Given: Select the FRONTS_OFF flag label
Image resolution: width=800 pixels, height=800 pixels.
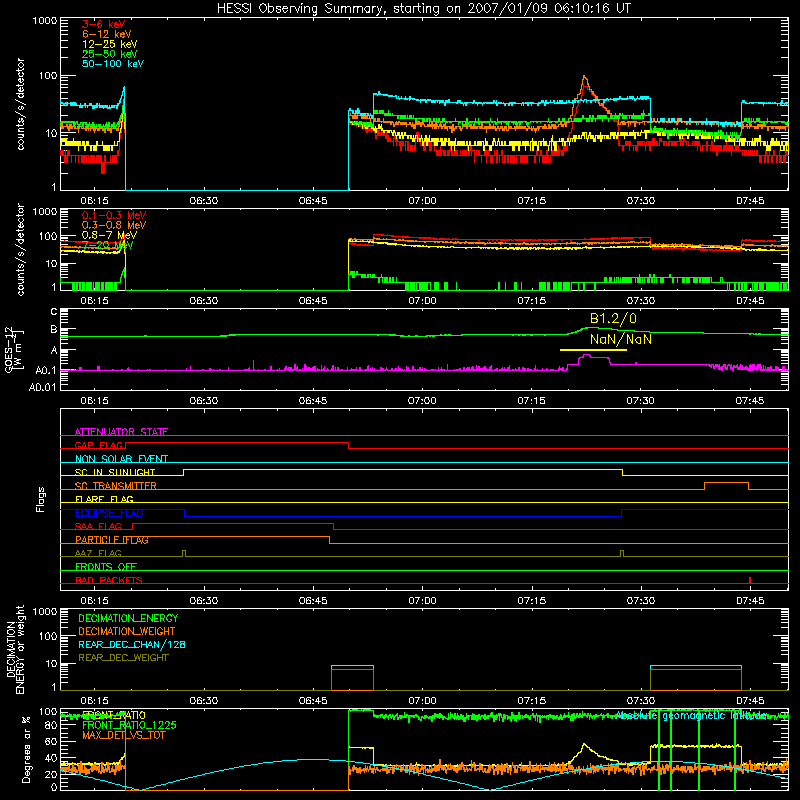Looking at the screenshot, I should click(106, 567).
